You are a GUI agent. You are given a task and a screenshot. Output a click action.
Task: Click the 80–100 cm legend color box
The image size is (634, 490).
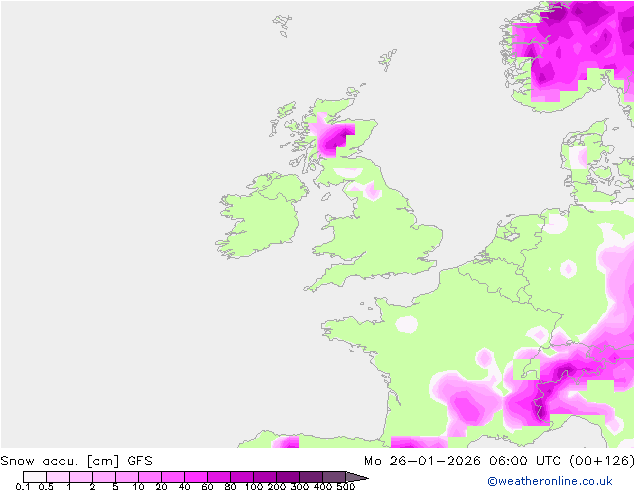pyautogui.click(x=242, y=477)
